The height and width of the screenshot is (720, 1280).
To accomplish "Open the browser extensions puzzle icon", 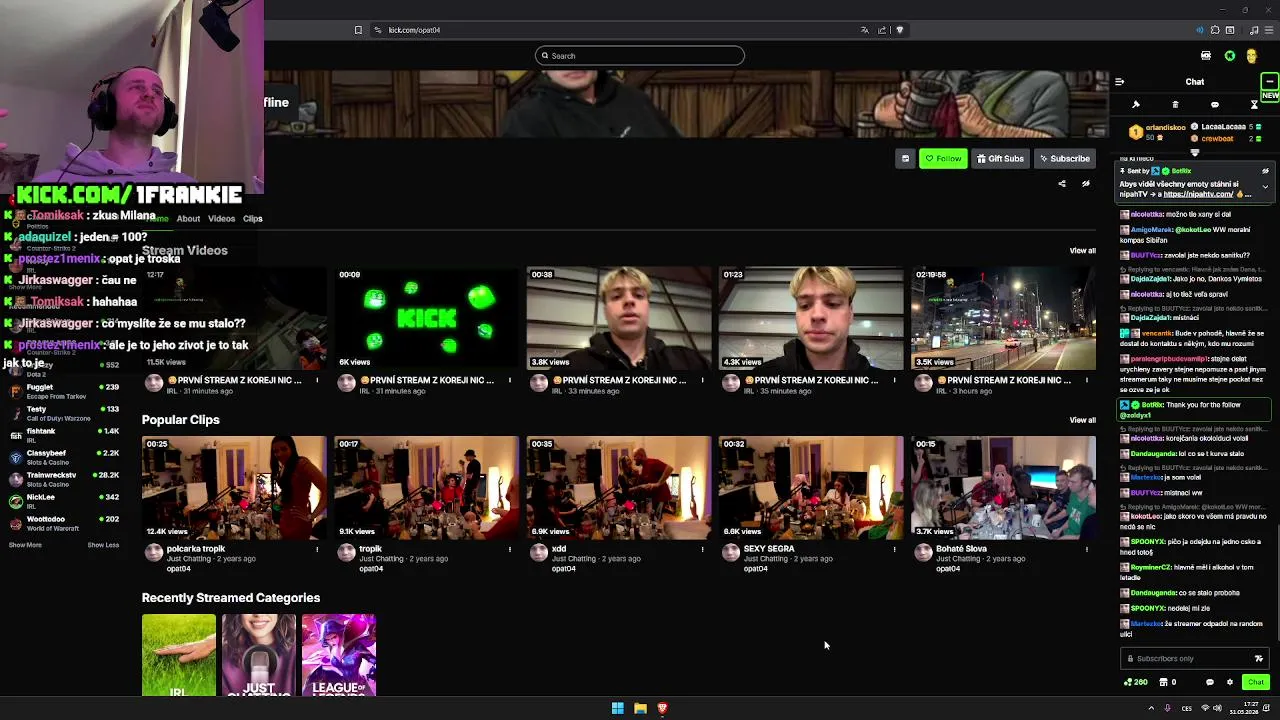I will (x=1215, y=30).
